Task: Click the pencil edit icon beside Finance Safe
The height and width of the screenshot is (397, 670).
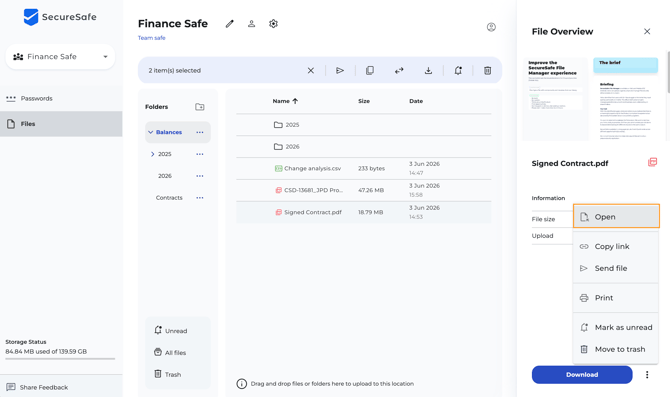Action: click(x=229, y=24)
